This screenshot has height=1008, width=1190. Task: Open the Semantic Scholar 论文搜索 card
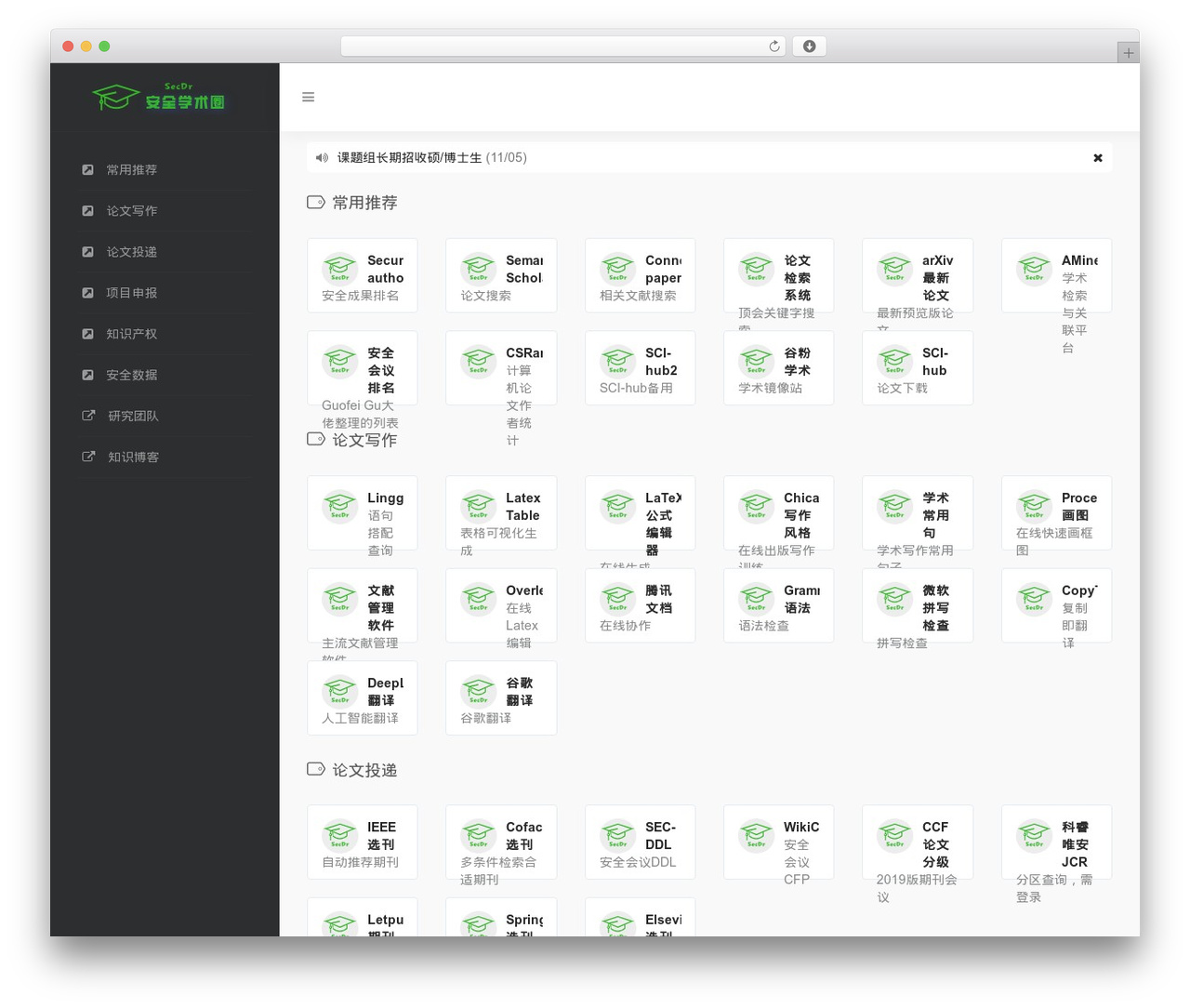click(501, 276)
